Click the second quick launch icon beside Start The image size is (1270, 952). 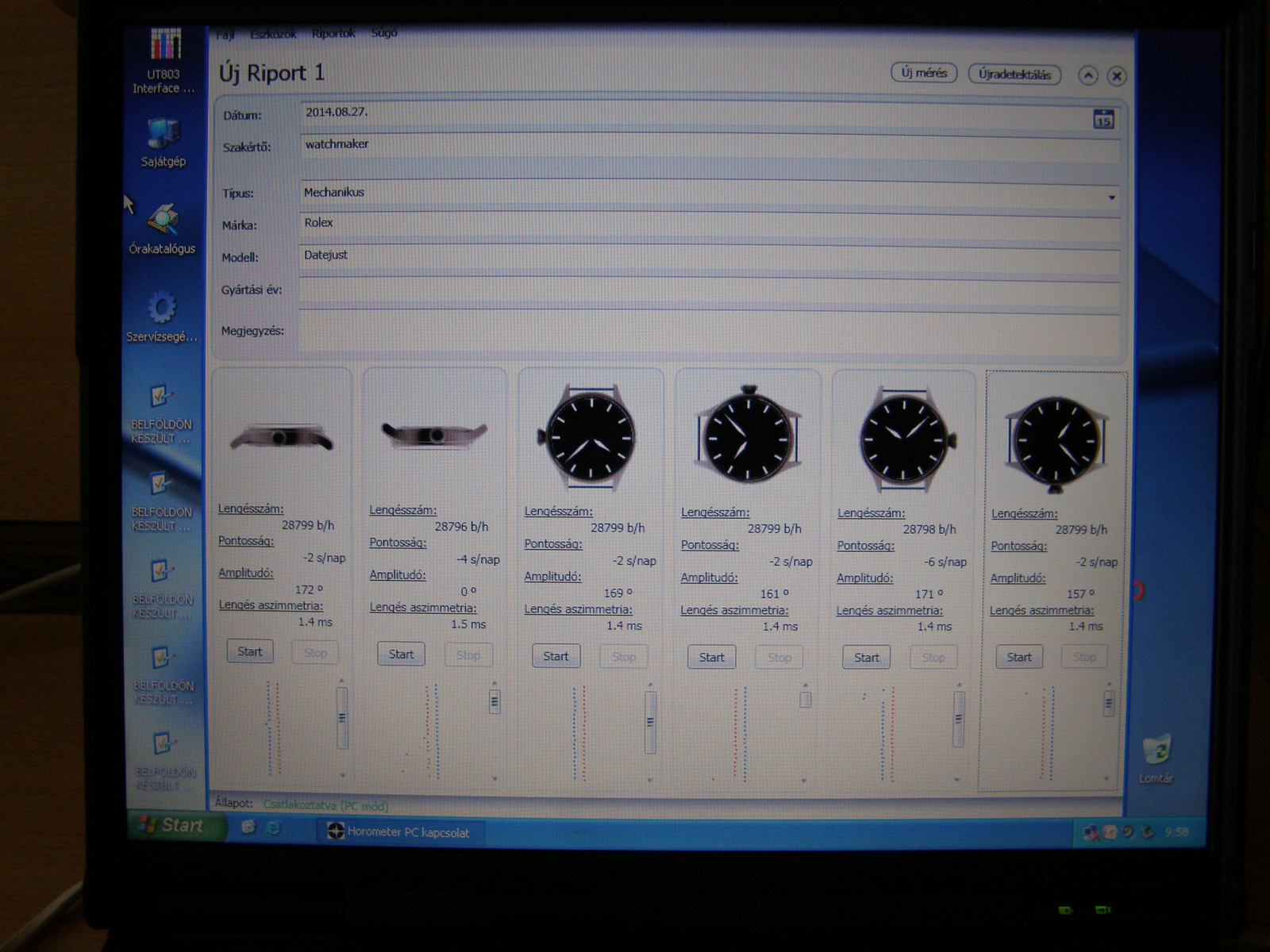click(273, 828)
